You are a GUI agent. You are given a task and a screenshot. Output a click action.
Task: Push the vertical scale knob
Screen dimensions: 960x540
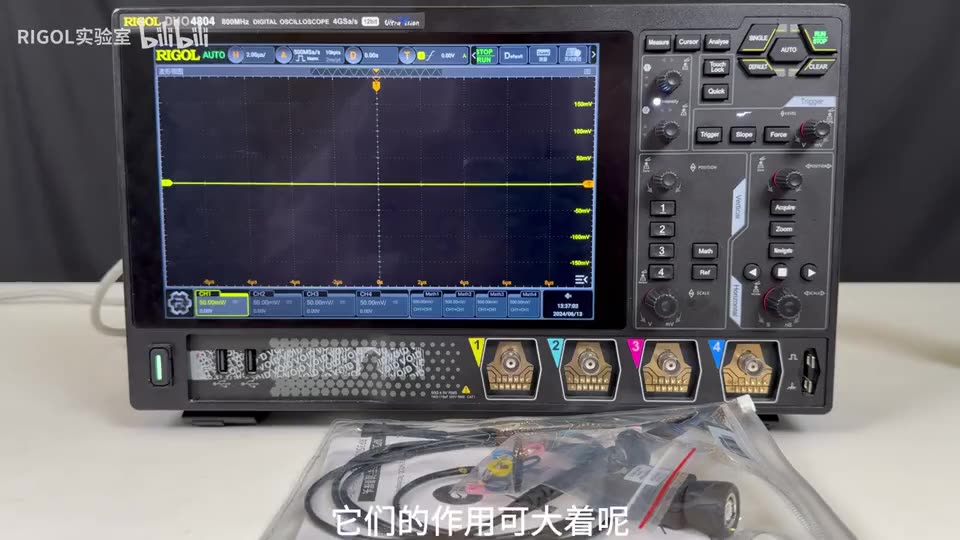tap(662, 302)
